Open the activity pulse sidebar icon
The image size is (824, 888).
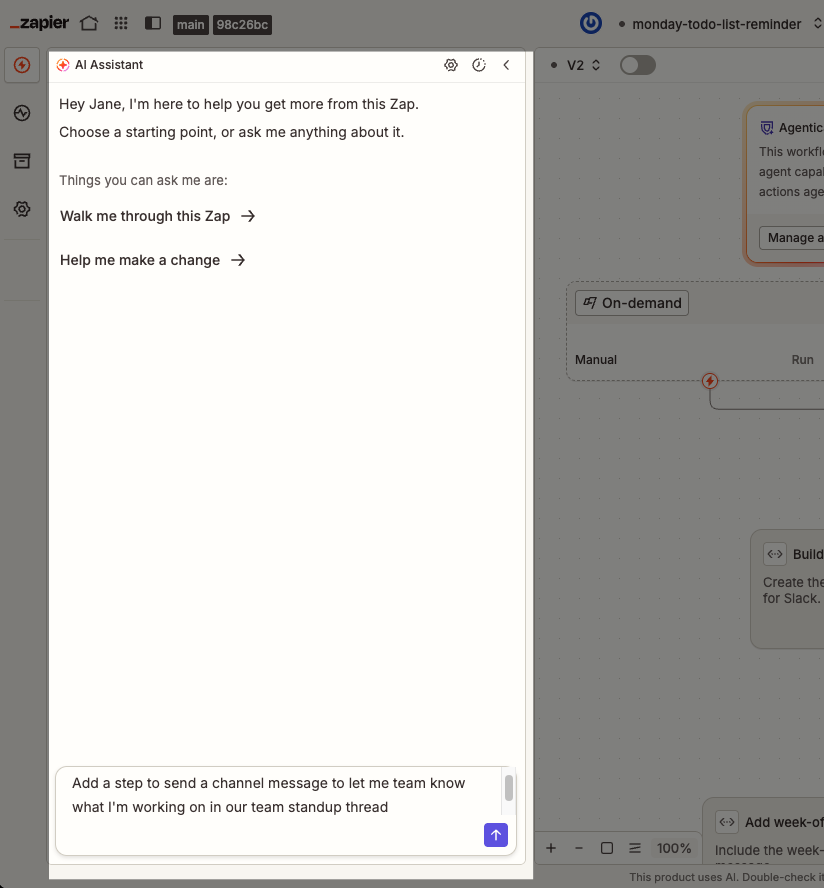pos(22,113)
